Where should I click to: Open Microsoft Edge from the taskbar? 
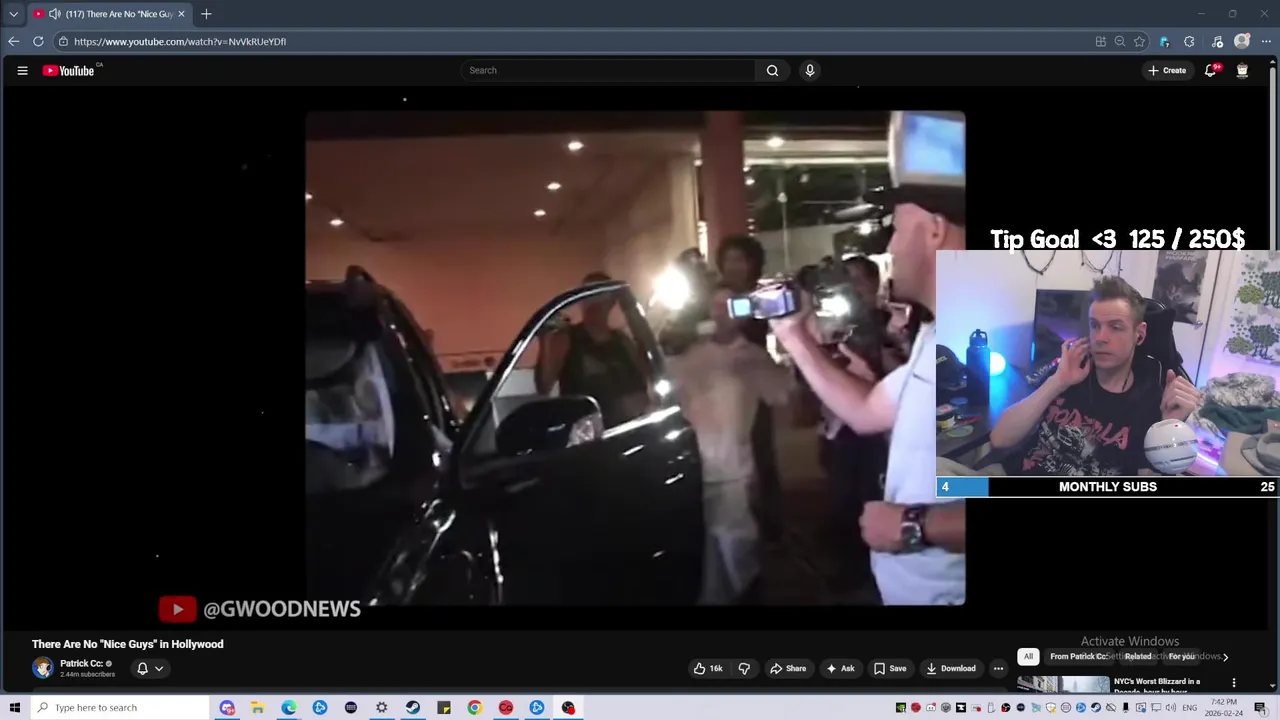288,707
